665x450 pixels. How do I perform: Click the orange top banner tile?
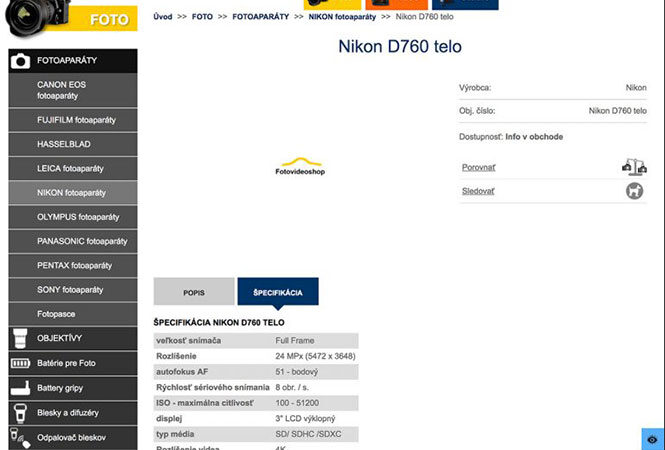coord(397,4)
